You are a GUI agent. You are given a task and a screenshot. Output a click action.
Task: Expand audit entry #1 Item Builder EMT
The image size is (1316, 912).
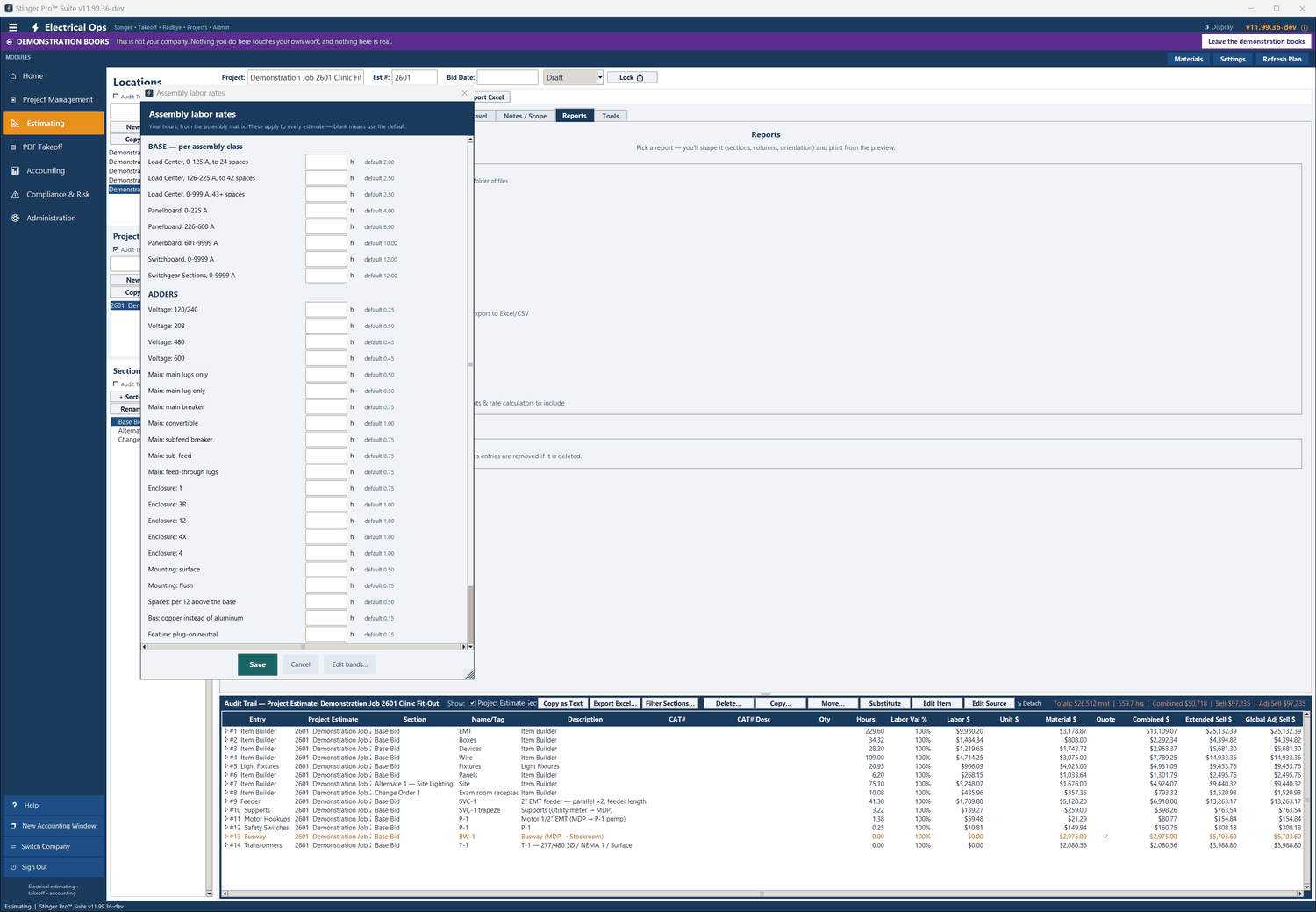click(226, 731)
